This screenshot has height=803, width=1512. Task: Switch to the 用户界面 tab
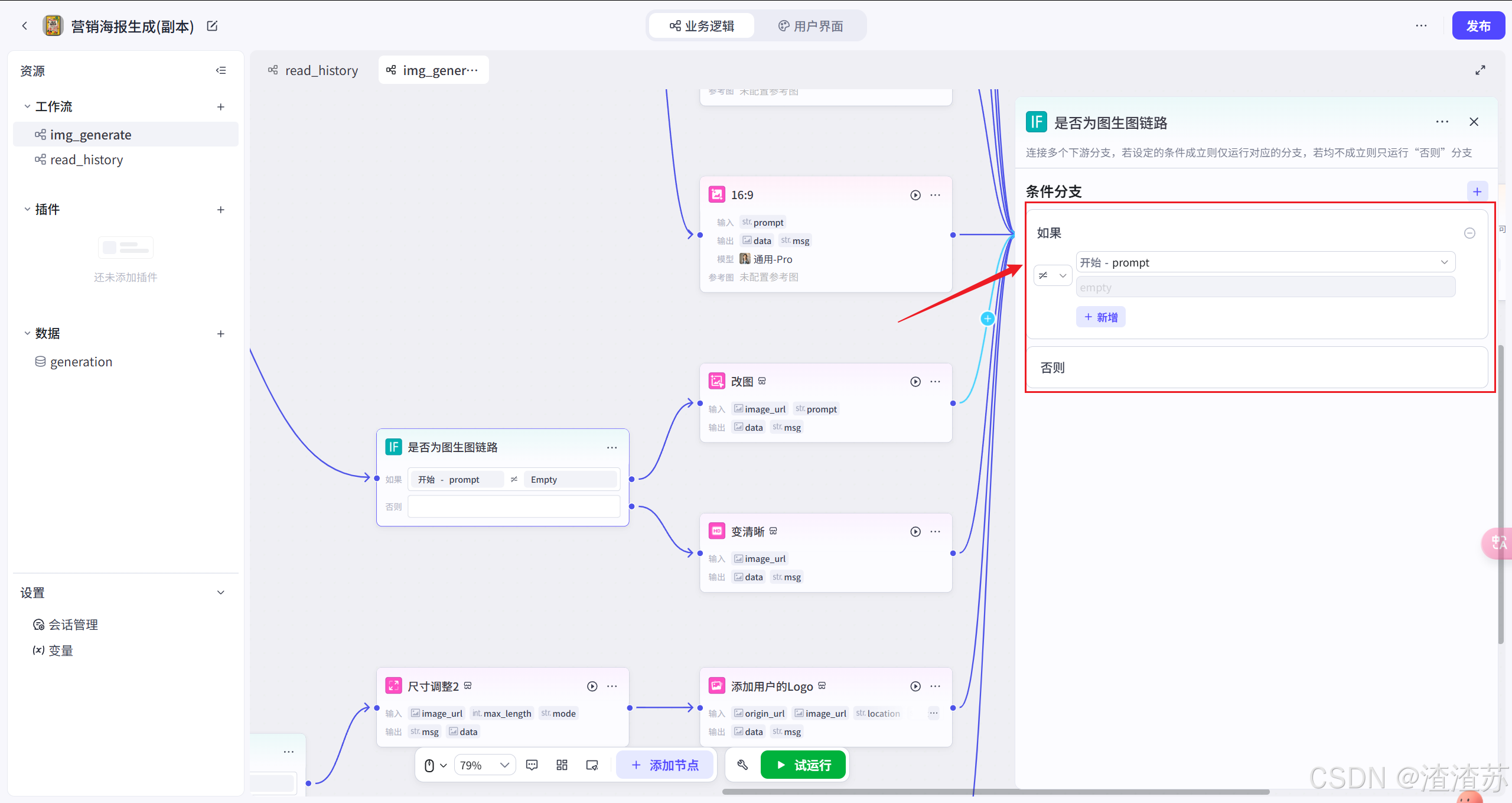pos(810,26)
